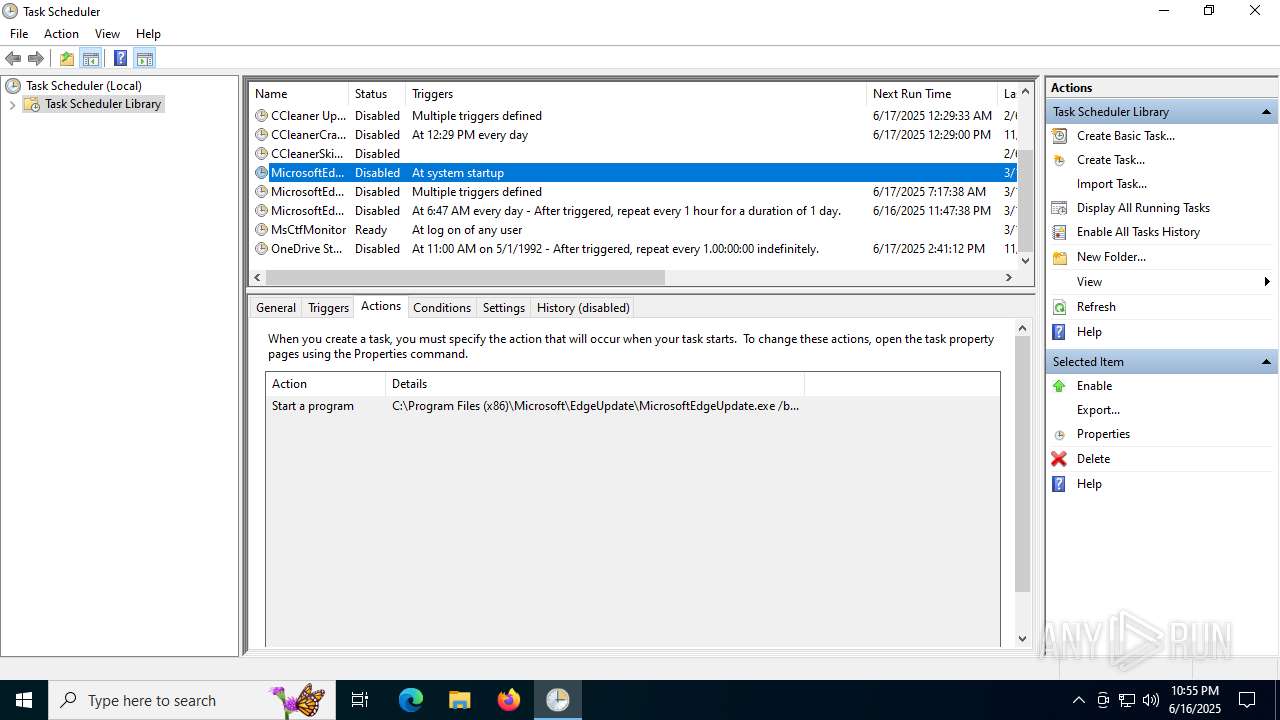Screen dimensions: 1280x720
Task: Click Enable All Tasks History link
Action: pyautogui.click(x=1138, y=232)
